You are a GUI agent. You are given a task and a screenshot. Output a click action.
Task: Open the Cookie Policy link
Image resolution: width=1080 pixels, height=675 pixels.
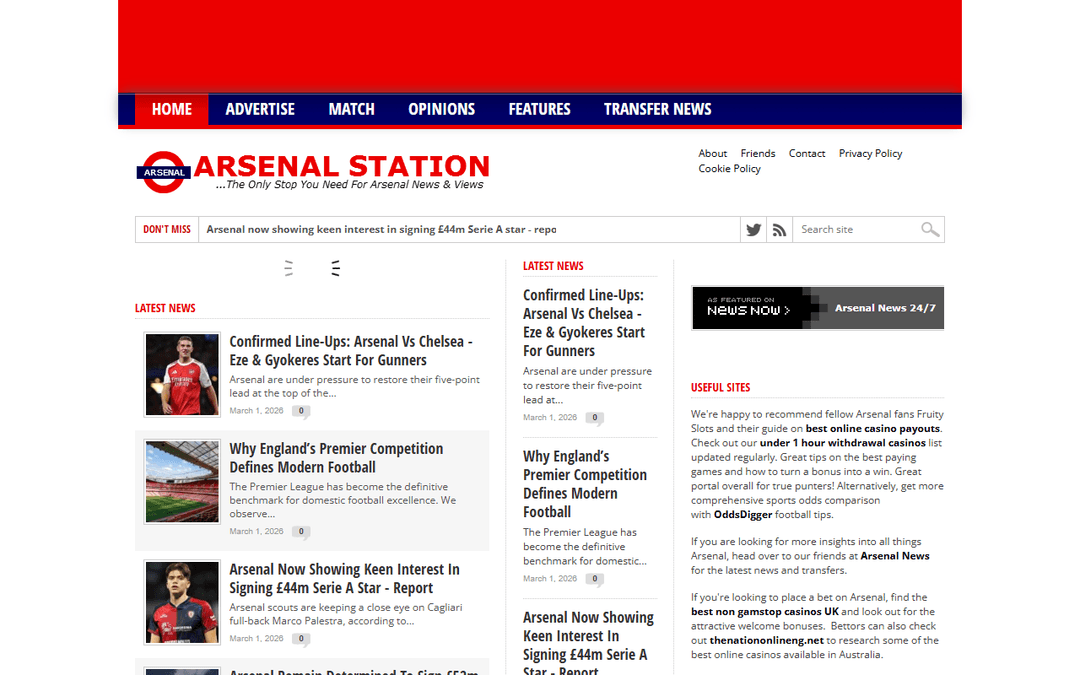pos(729,169)
